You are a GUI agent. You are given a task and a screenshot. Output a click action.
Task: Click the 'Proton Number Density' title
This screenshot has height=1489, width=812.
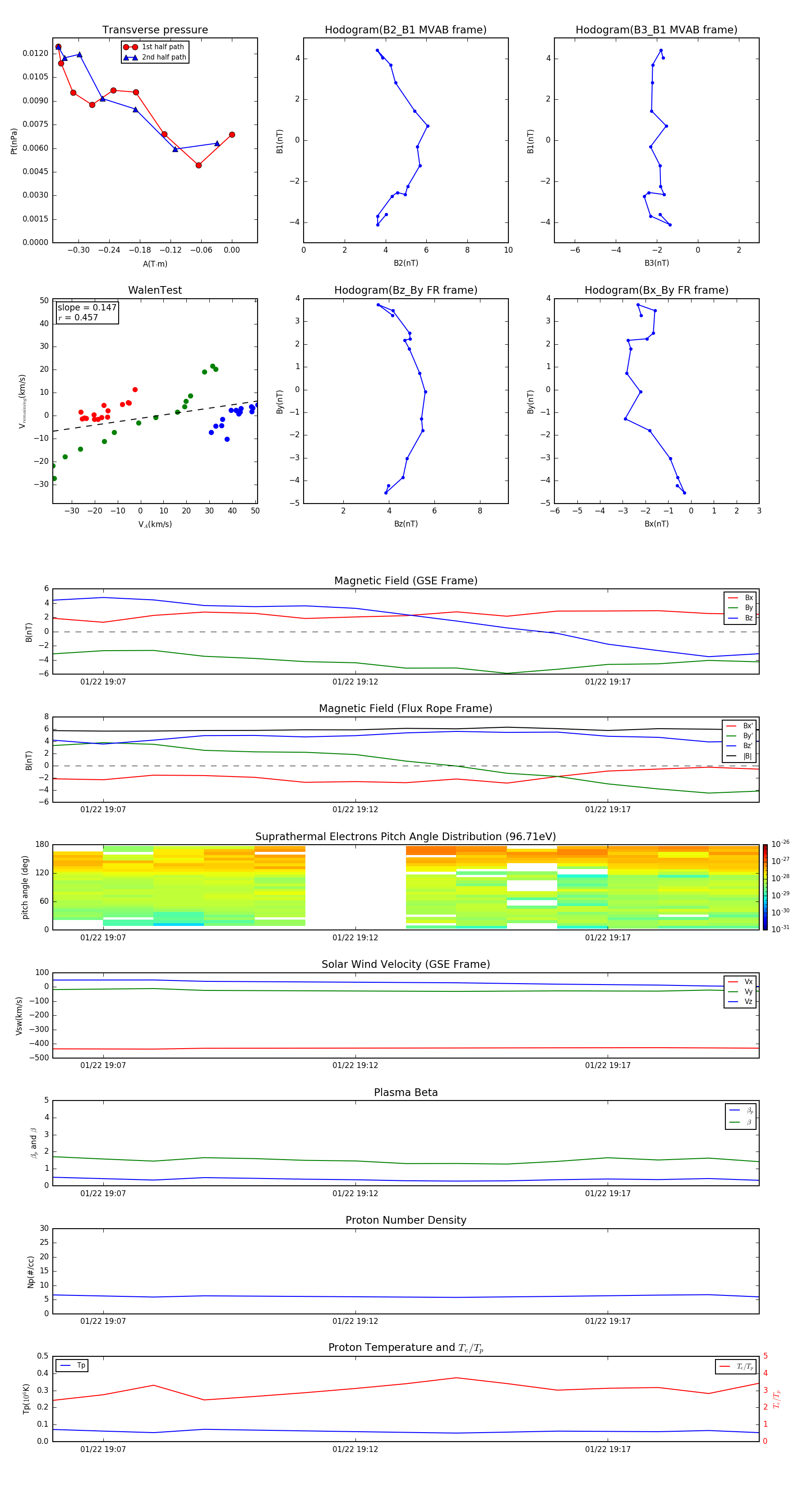click(406, 1220)
